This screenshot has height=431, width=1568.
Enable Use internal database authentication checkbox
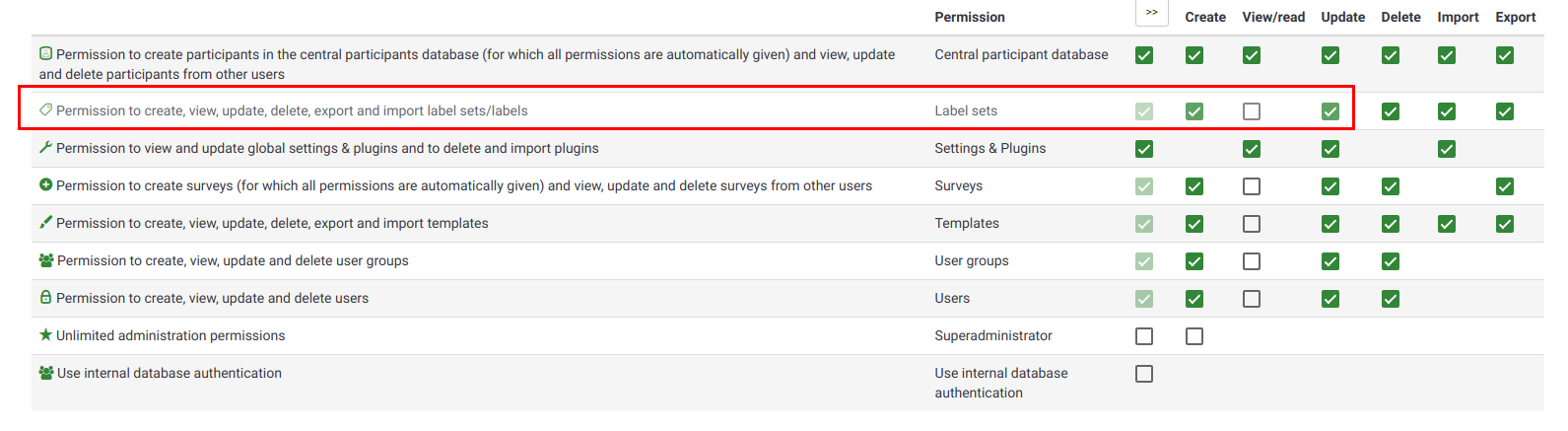click(1144, 374)
